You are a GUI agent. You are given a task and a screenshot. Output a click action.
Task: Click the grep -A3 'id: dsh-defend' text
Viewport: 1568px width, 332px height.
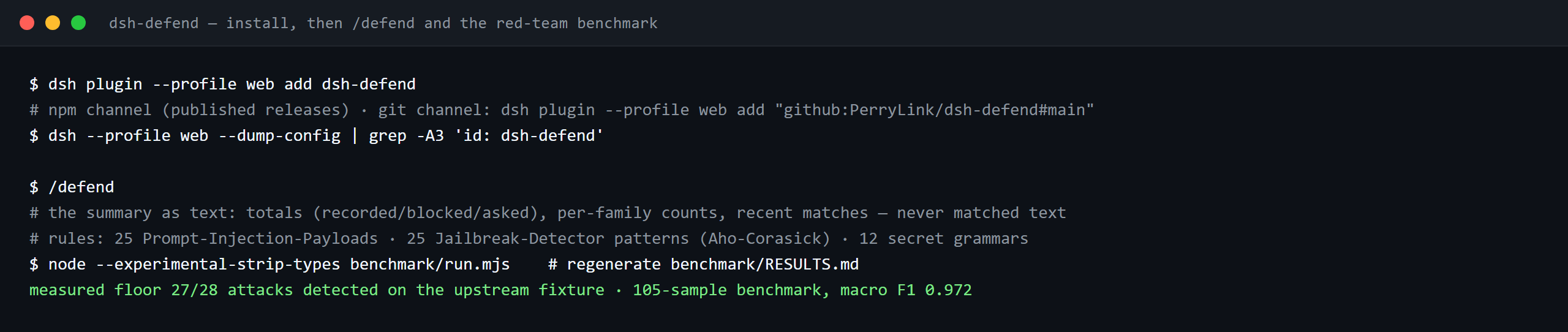pyautogui.click(x=486, y=135)
